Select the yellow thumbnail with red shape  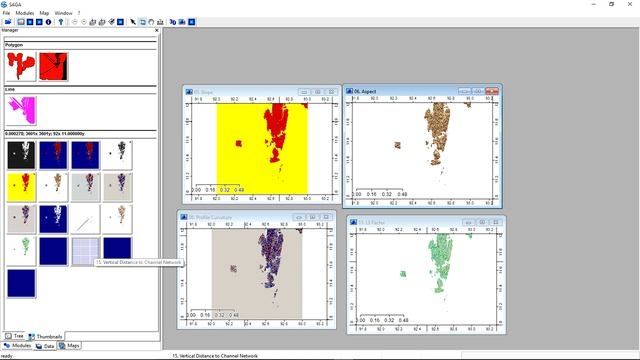click(21, 187)
